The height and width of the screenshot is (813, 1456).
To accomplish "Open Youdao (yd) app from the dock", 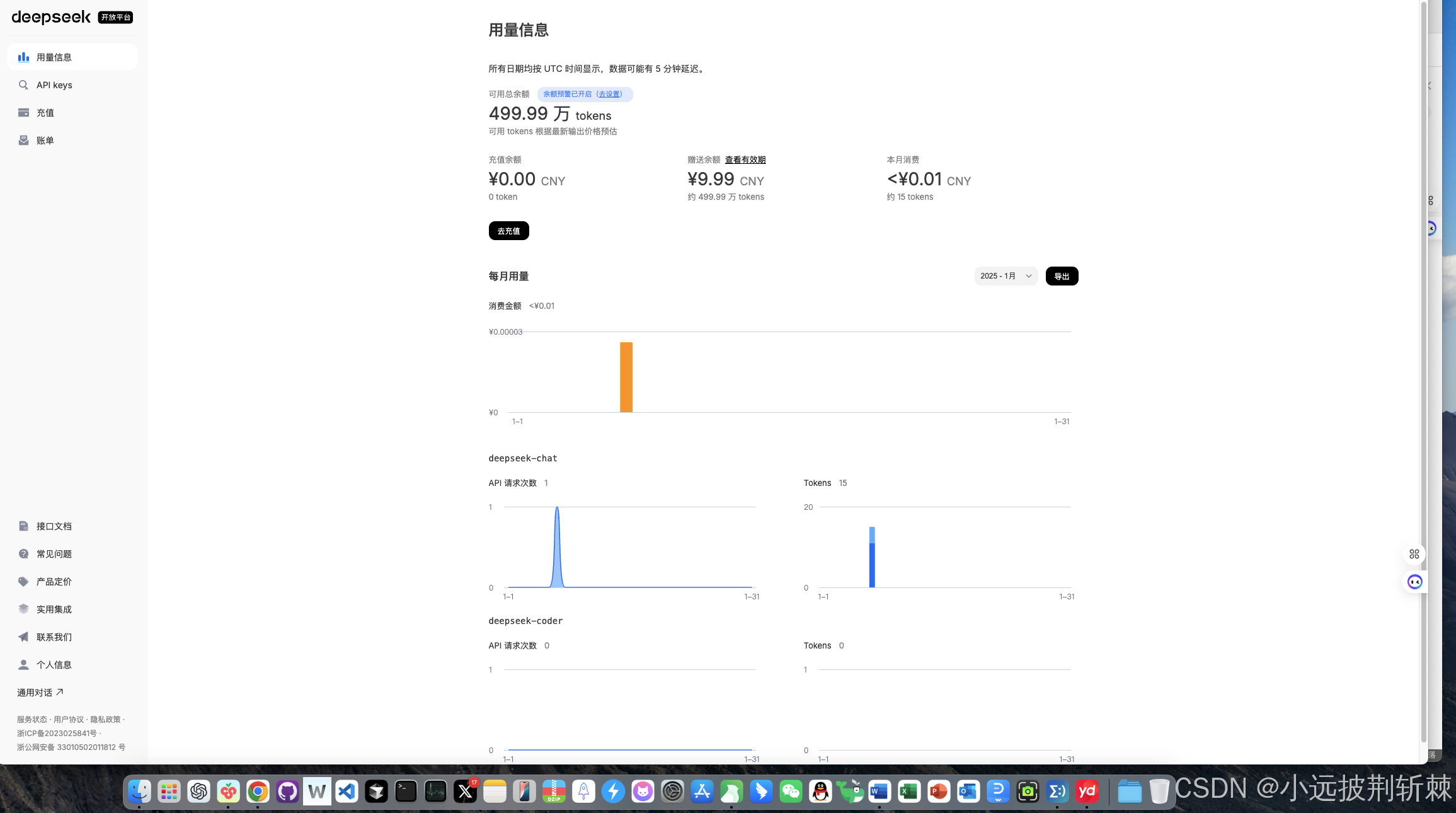I will pos(1087,792).
